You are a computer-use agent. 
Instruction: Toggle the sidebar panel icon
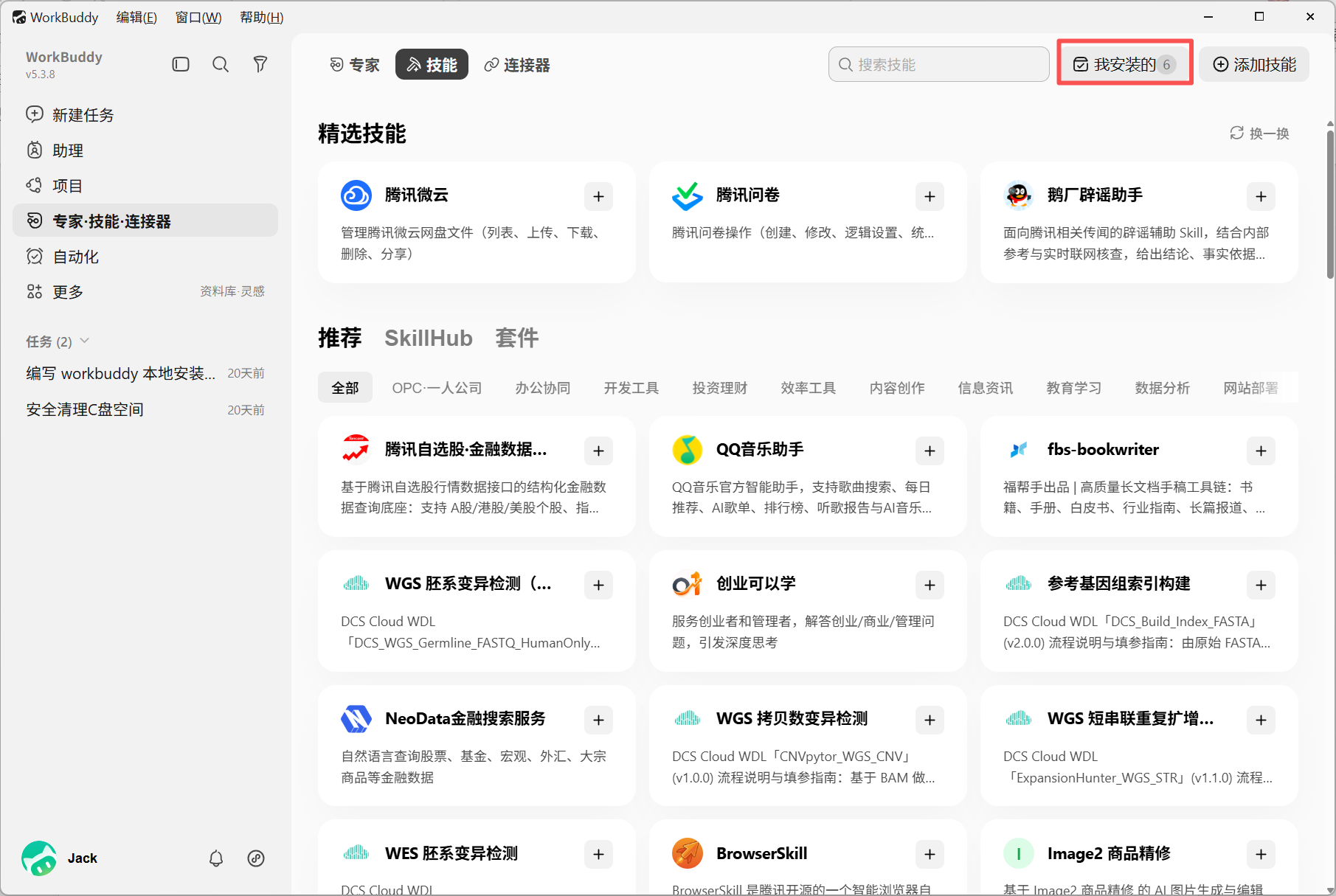[181, 65]
